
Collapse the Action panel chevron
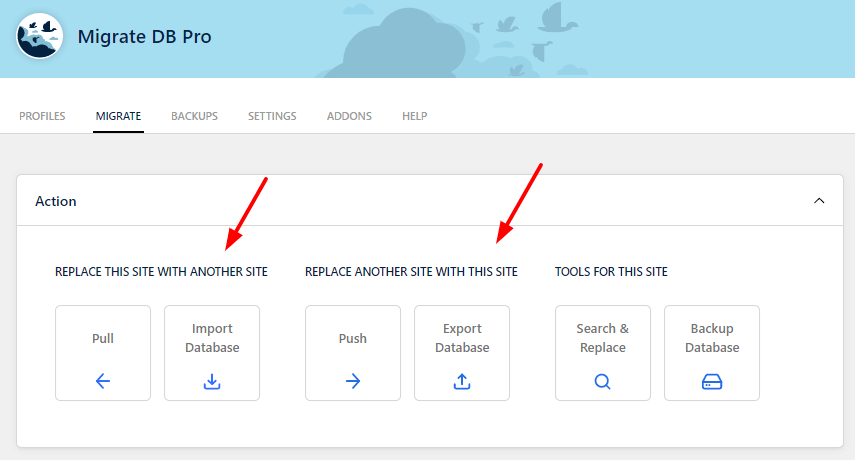(819, 201)
